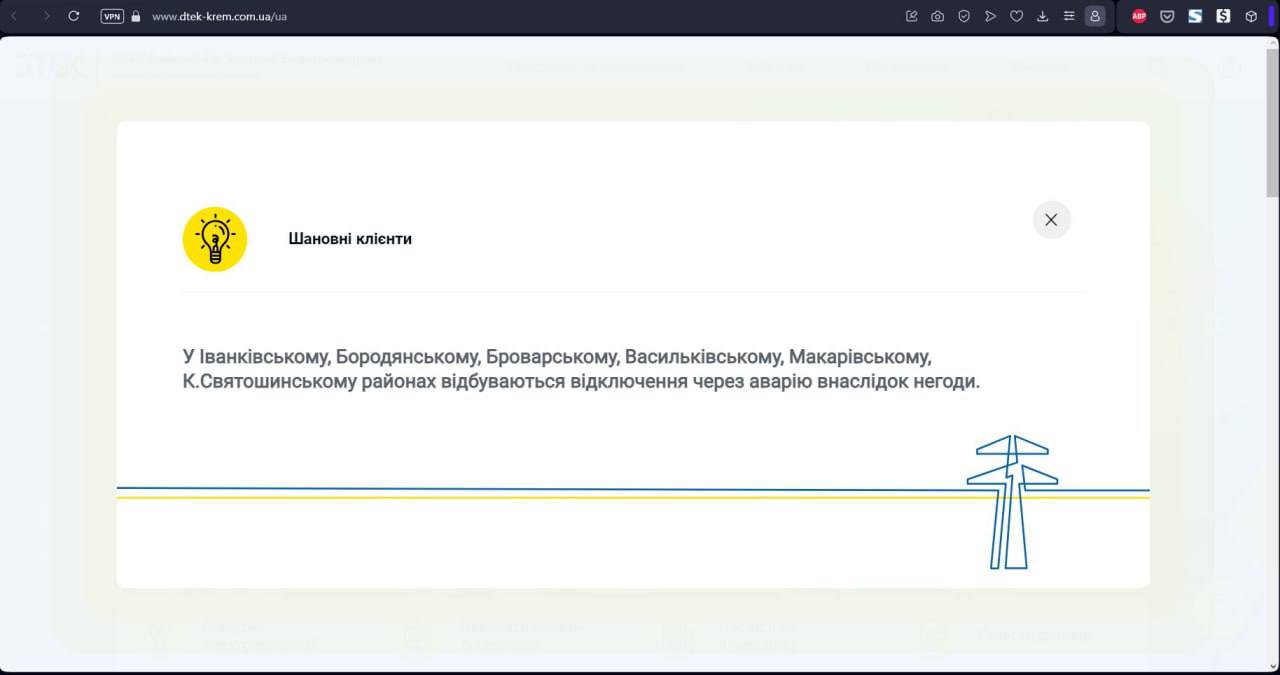Click the Pocket extension icon
Viewport: 1280px width, 675px height.
click(1167, 16)
